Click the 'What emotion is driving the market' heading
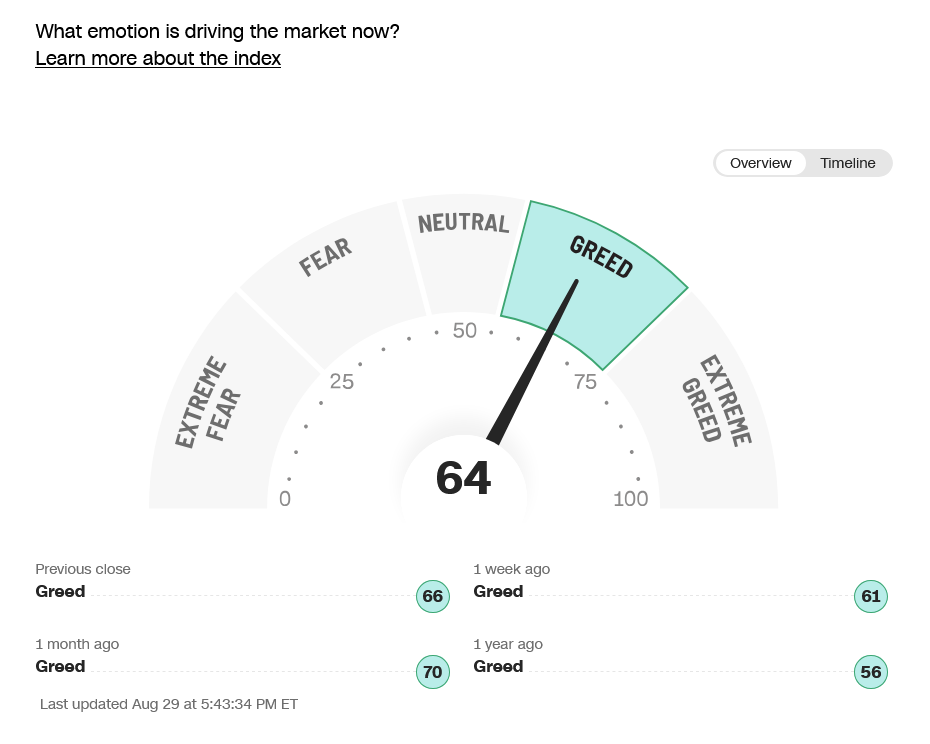The image size is (930, 744). click(x=218, y=31)
